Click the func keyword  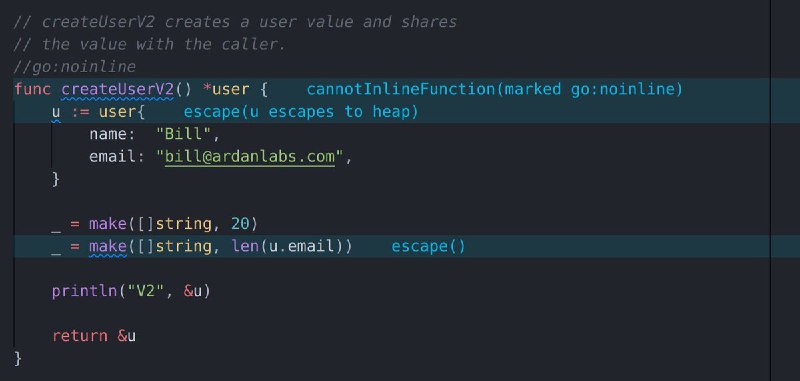coord(33,89)
